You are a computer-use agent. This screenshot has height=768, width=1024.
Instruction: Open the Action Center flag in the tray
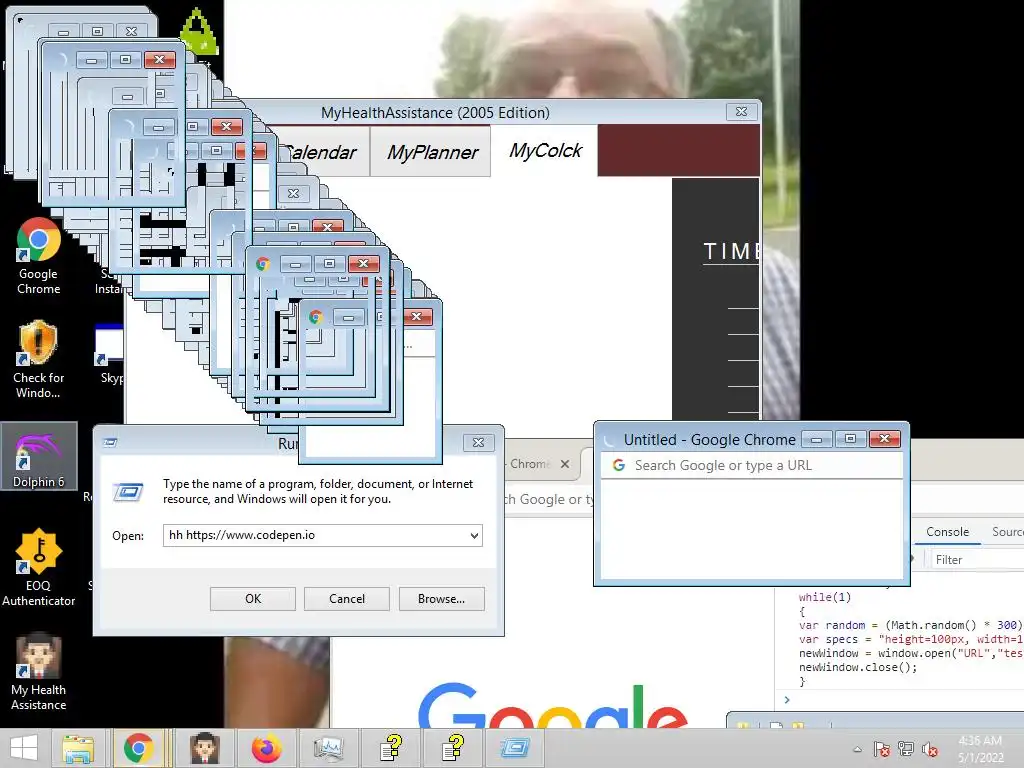(881, 749)
